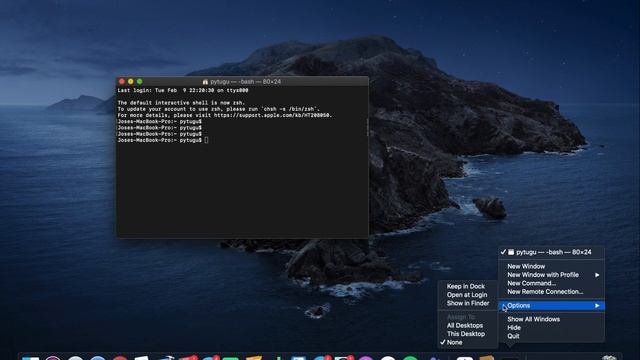640x360 pixels.
Task: Close the Terminal window with red button
Action: (122, 82)
